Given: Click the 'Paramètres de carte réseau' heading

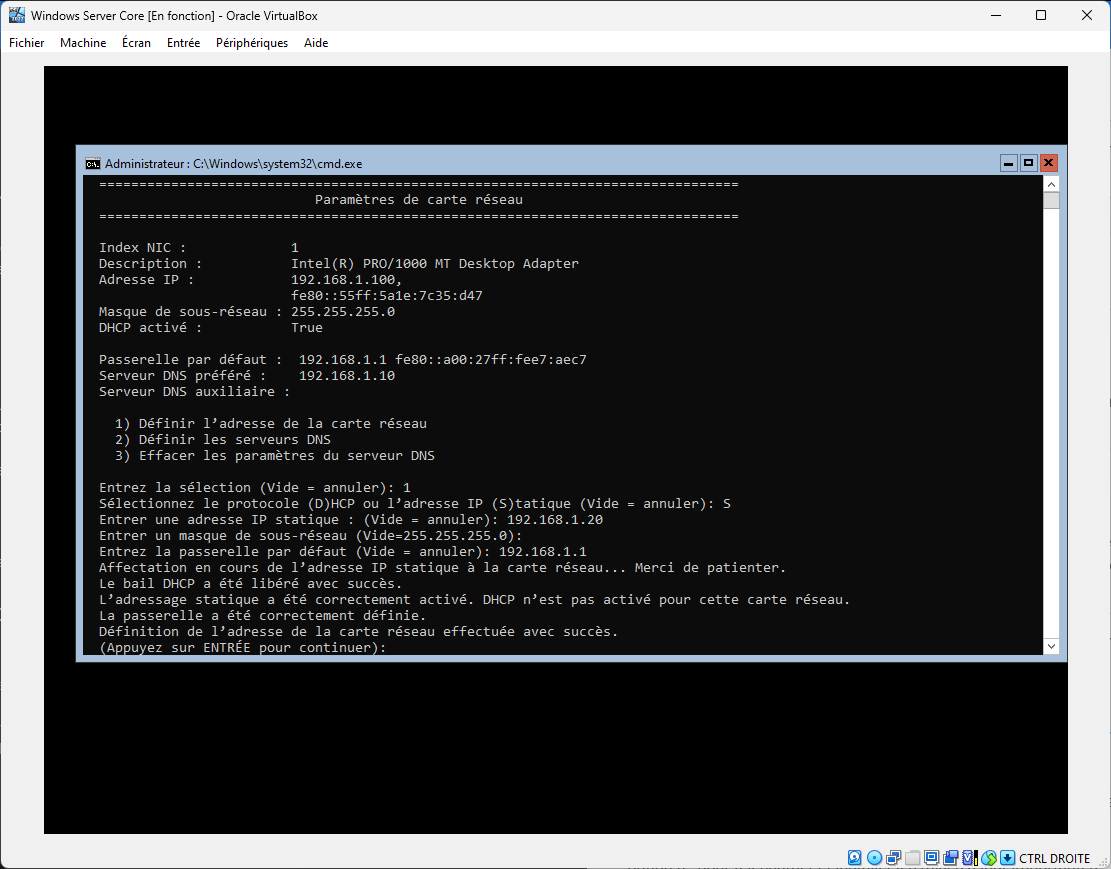Looking at the screenshot, I should pyautogui.click(x=419, y=200).
